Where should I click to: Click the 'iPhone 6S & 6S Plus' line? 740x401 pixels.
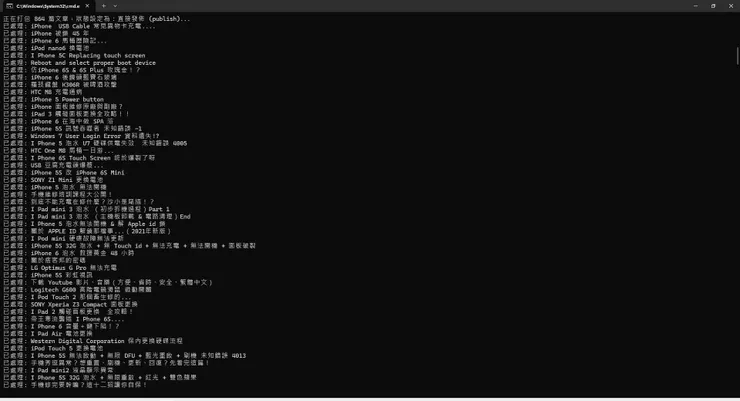point(72,70)
